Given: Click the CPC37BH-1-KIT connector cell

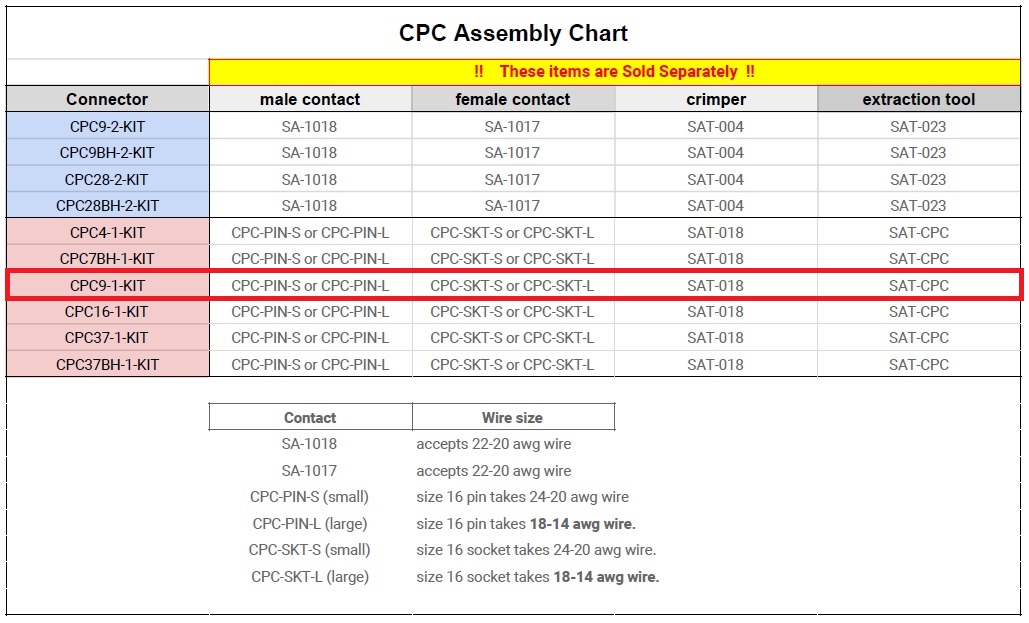Looking at the screenshot, I should click(108, 364).
